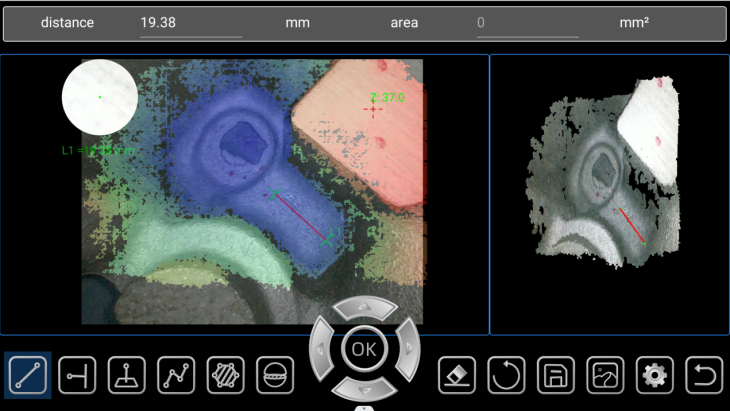Pick the circular cross-section profile tool

point(275,376)
